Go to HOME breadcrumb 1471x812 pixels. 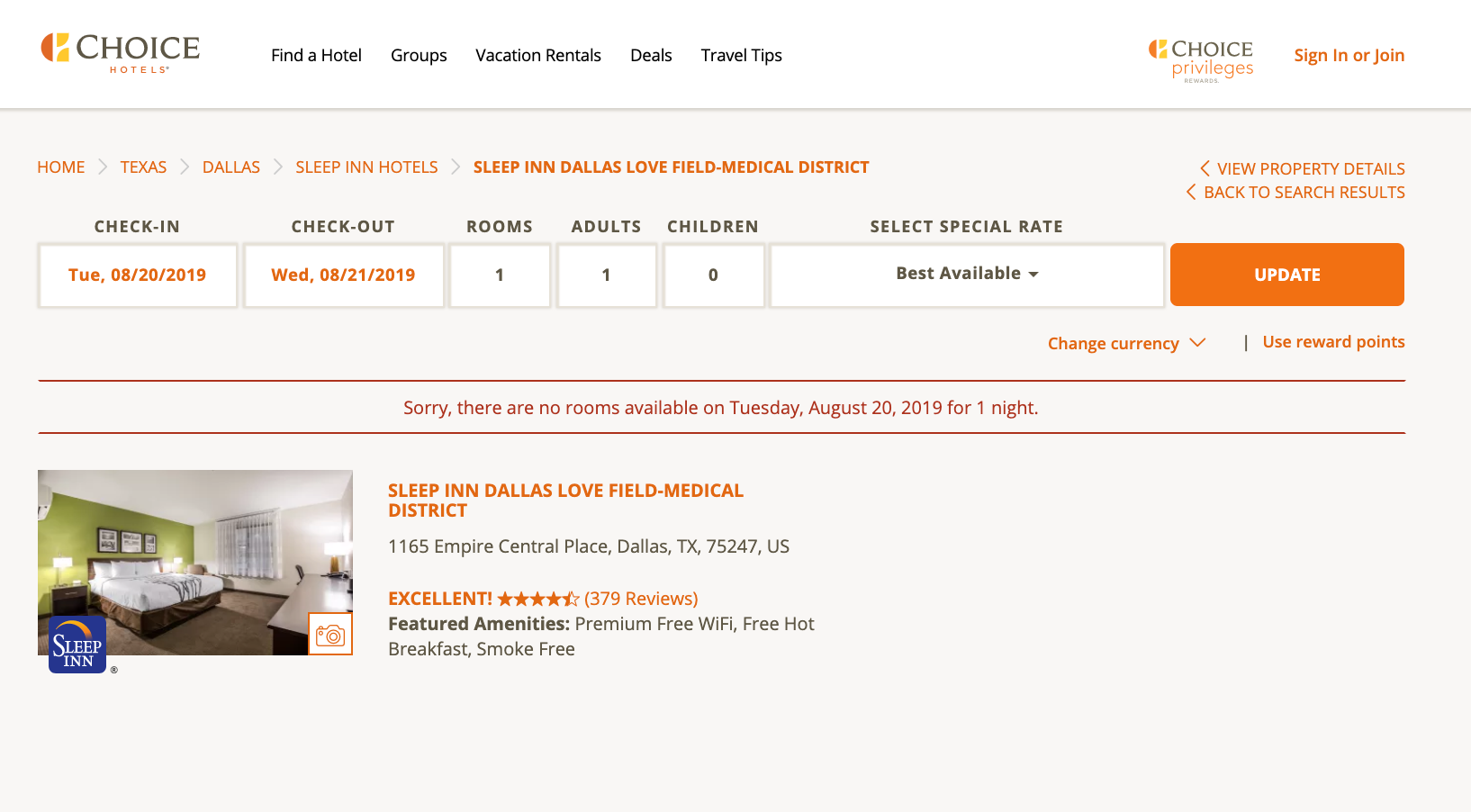pos(61,167)
